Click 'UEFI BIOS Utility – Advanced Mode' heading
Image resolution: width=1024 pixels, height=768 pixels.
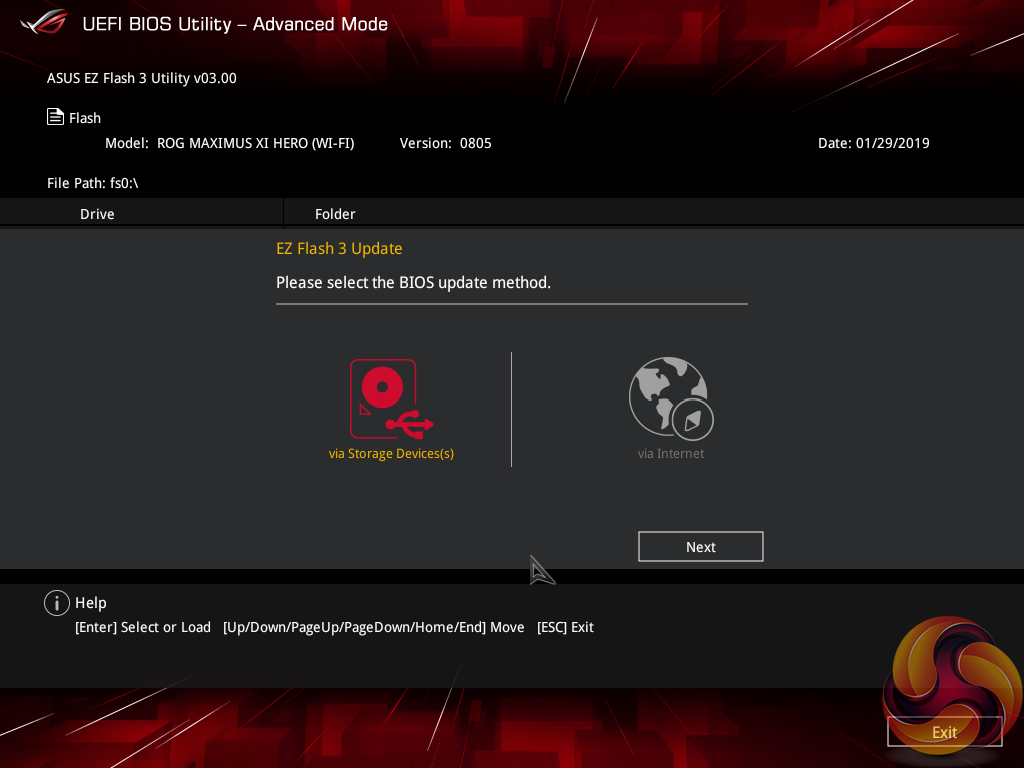pyautogui.click(x=235, y=24)
